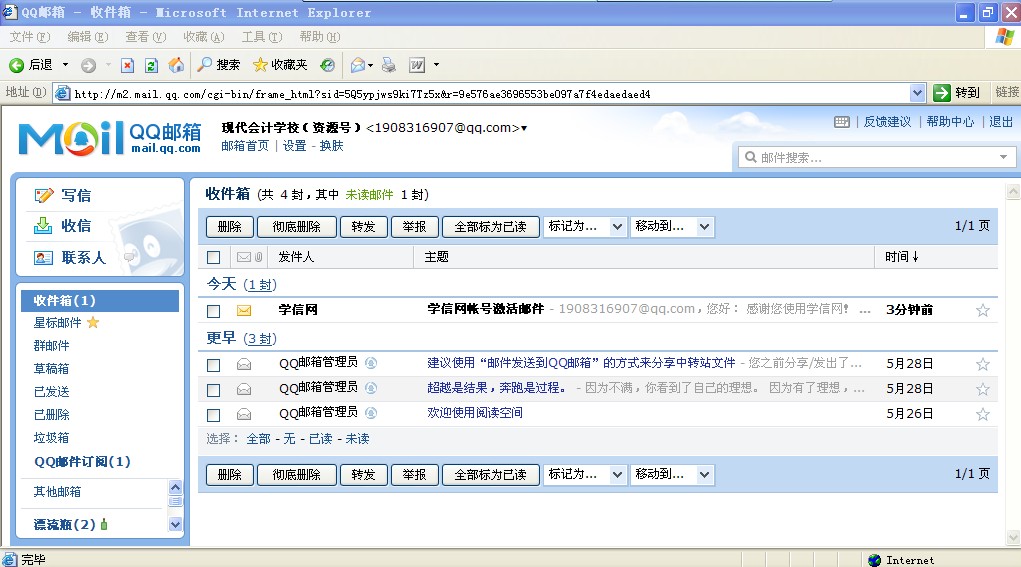Click the QQ Mail logo
1021x567 pixels.
click(110, 138)
